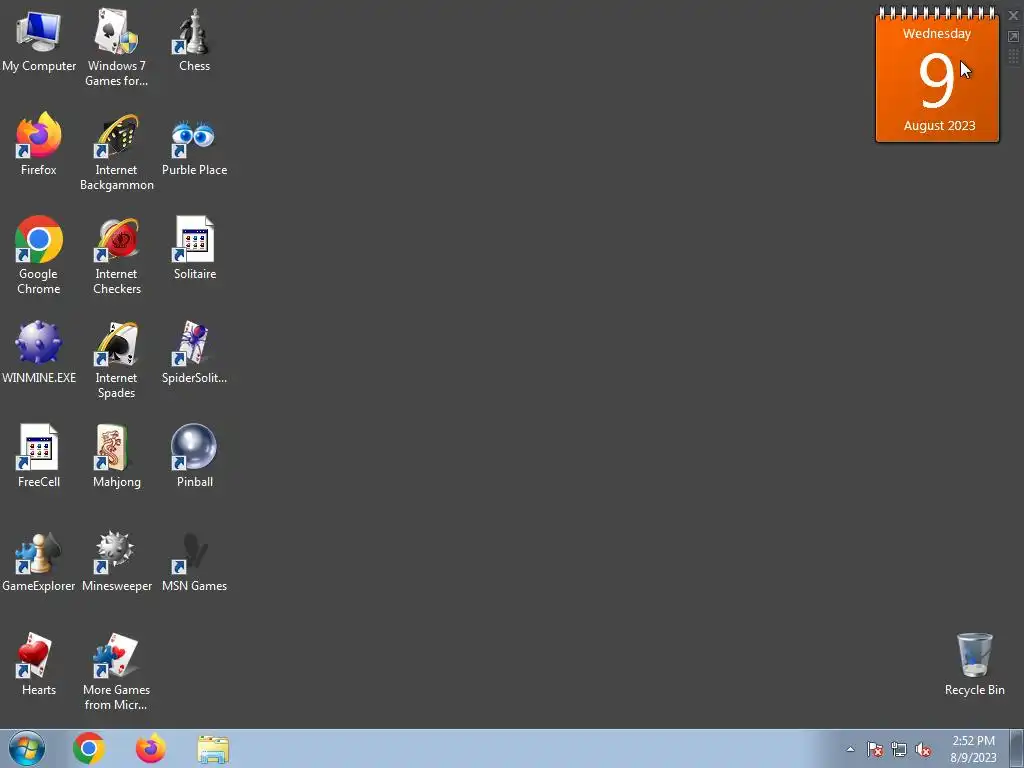This screenshot has width=1024, height=768.
Task: Close the calendar gadget
Action: [x=1014, y=16]
